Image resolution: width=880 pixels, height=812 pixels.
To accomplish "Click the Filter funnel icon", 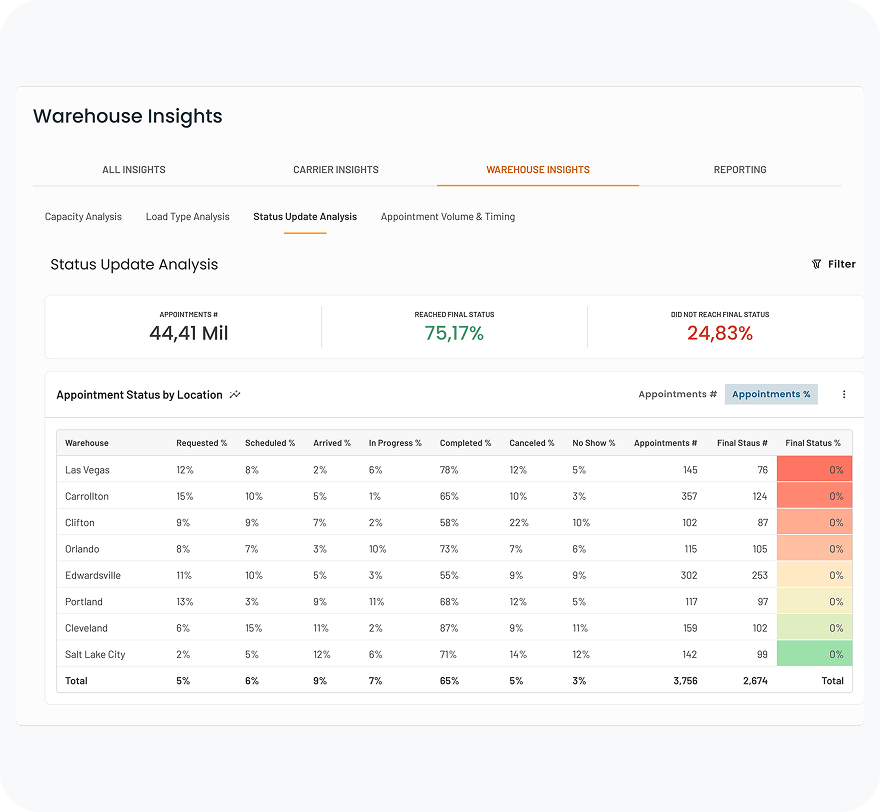I will pyautogui.click(x=816, y=264).
